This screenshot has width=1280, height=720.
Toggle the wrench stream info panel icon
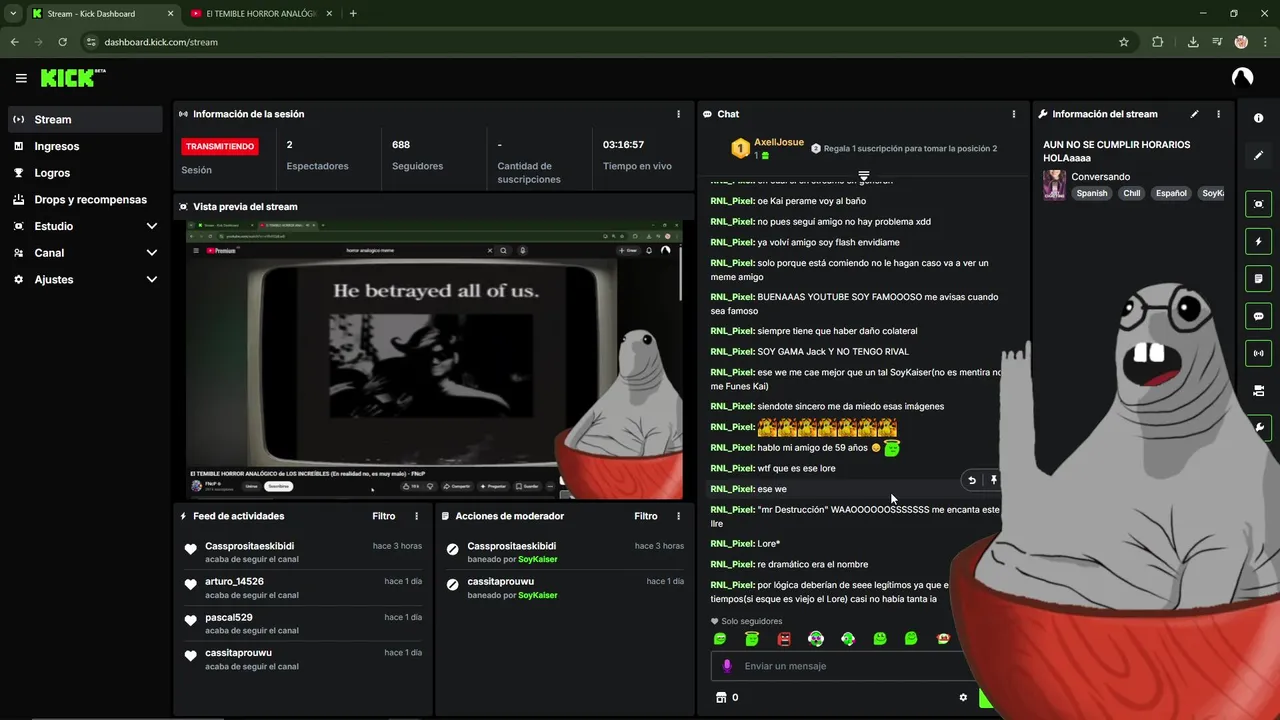[1258, 427]
